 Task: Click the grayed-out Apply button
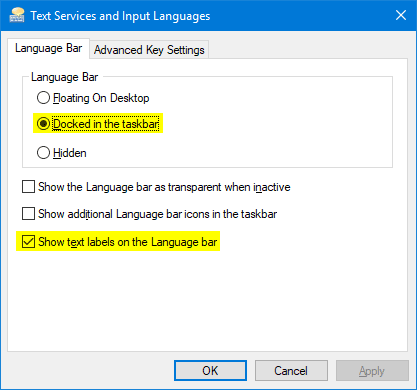(x=372, y=370)
